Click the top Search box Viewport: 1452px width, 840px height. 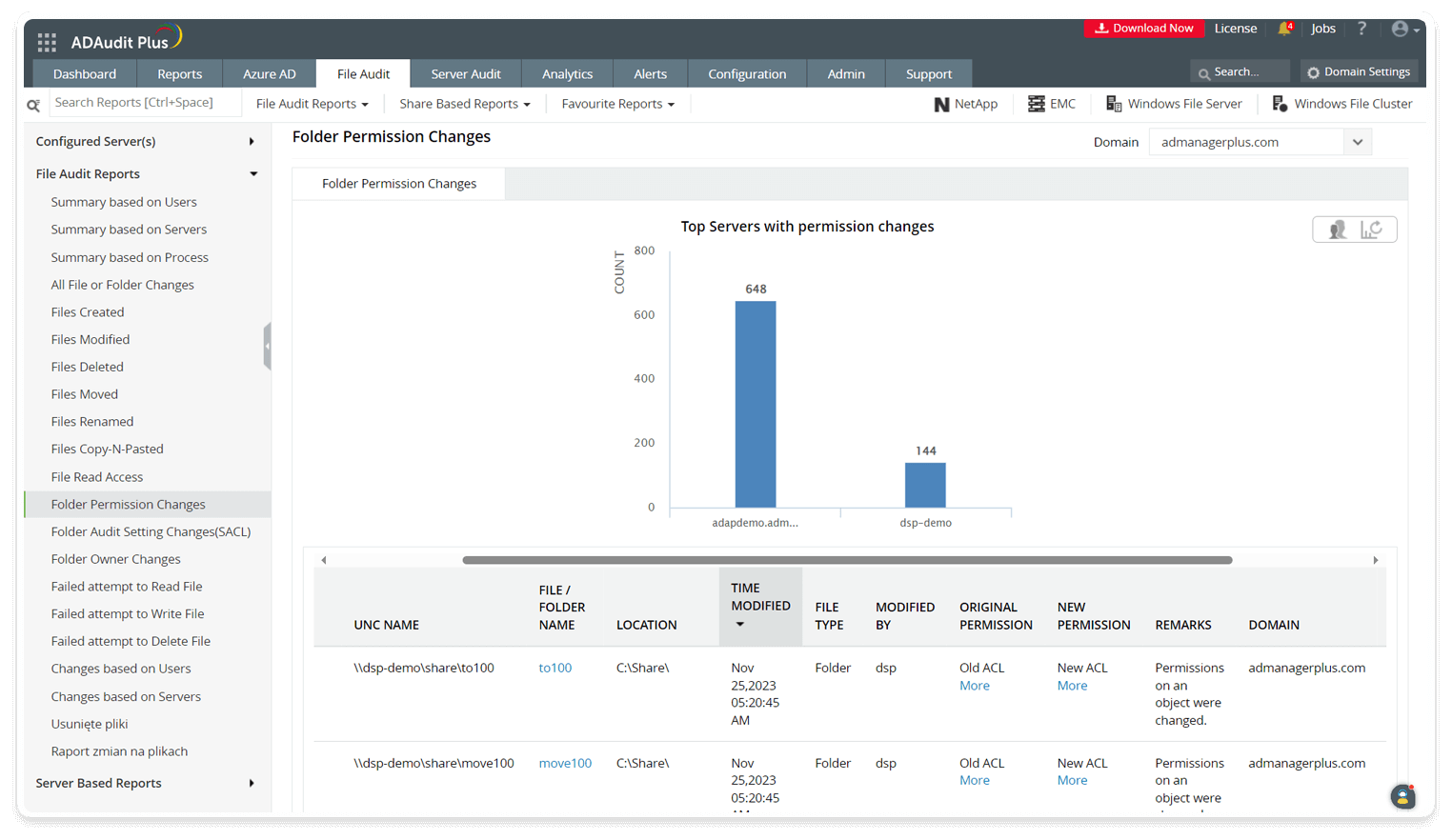(1240, 71)
